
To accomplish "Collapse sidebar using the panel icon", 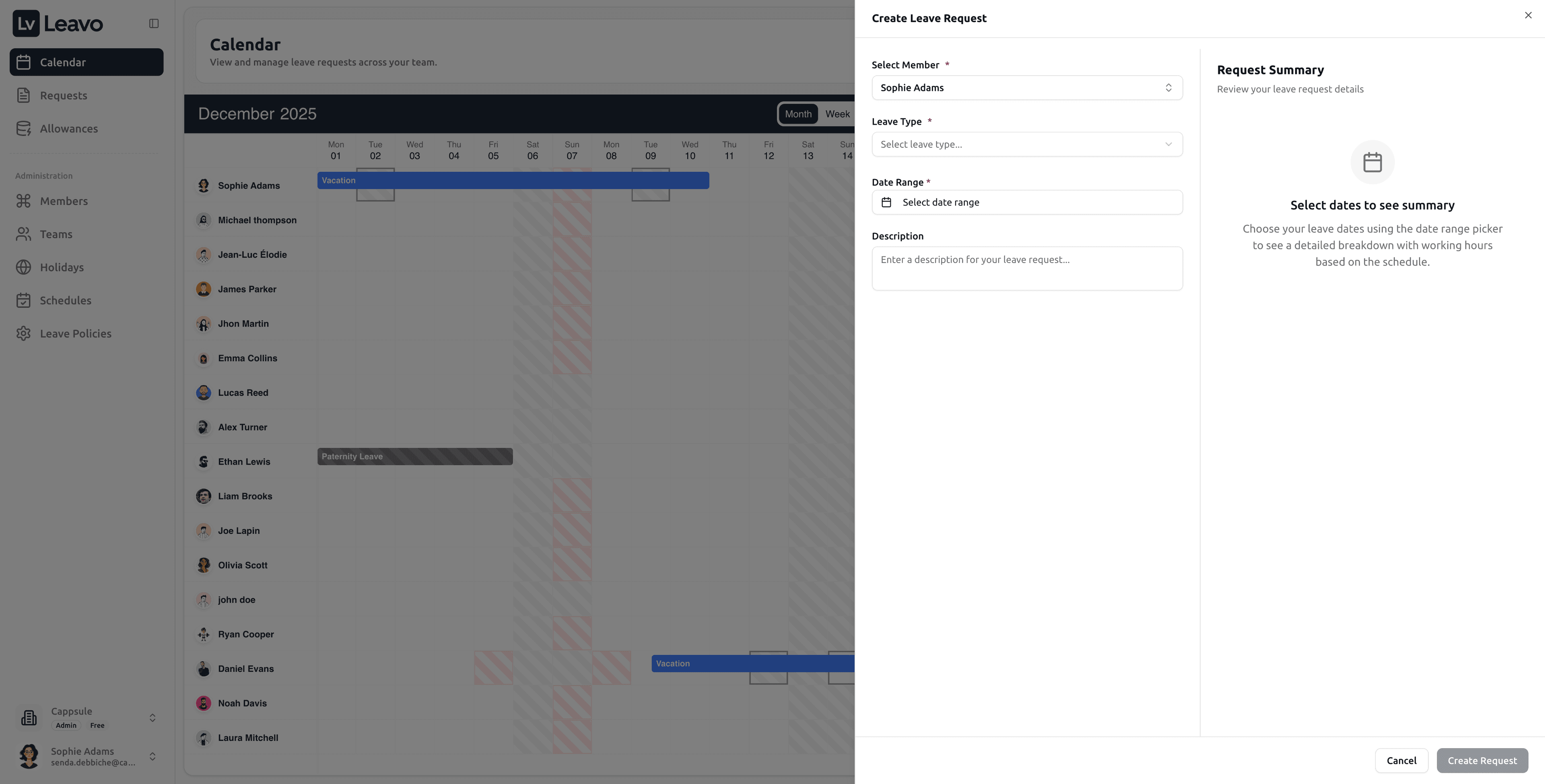I will click(x=154, y=23).
